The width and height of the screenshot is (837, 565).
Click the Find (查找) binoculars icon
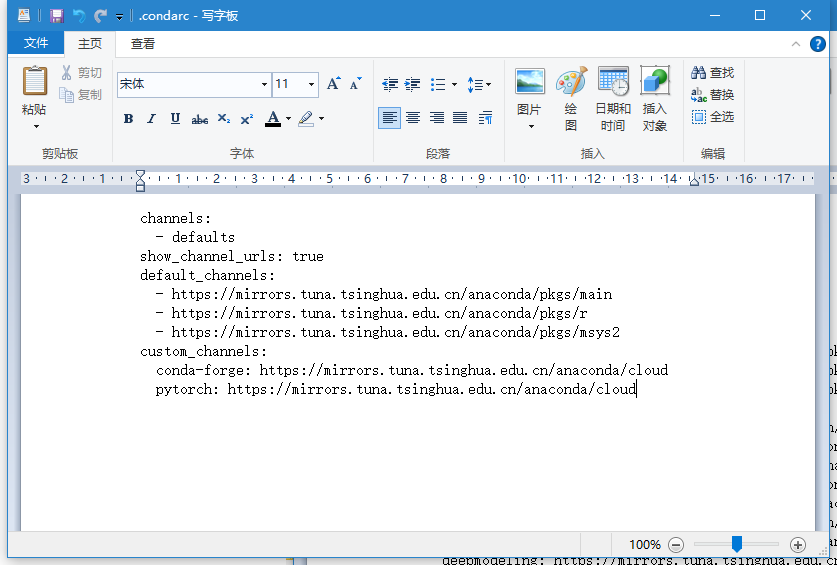pyautogui.click(x=699, y=73)
